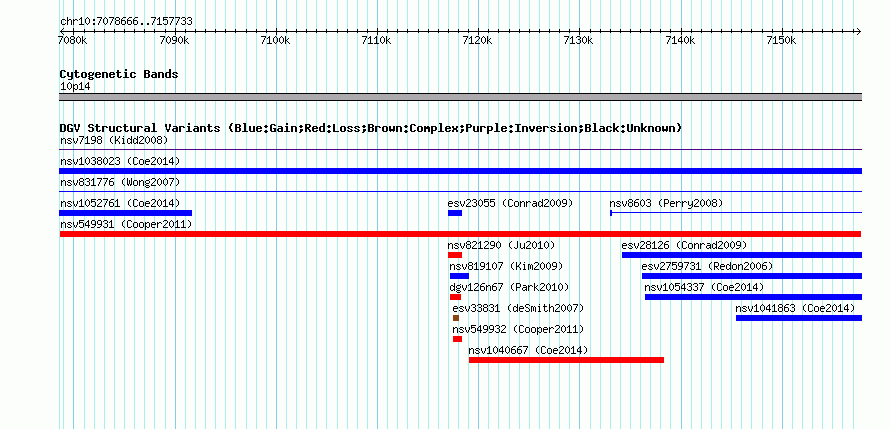
Task: Click the nsv549932 (Cooper2011) label
Action: [518, 329]
